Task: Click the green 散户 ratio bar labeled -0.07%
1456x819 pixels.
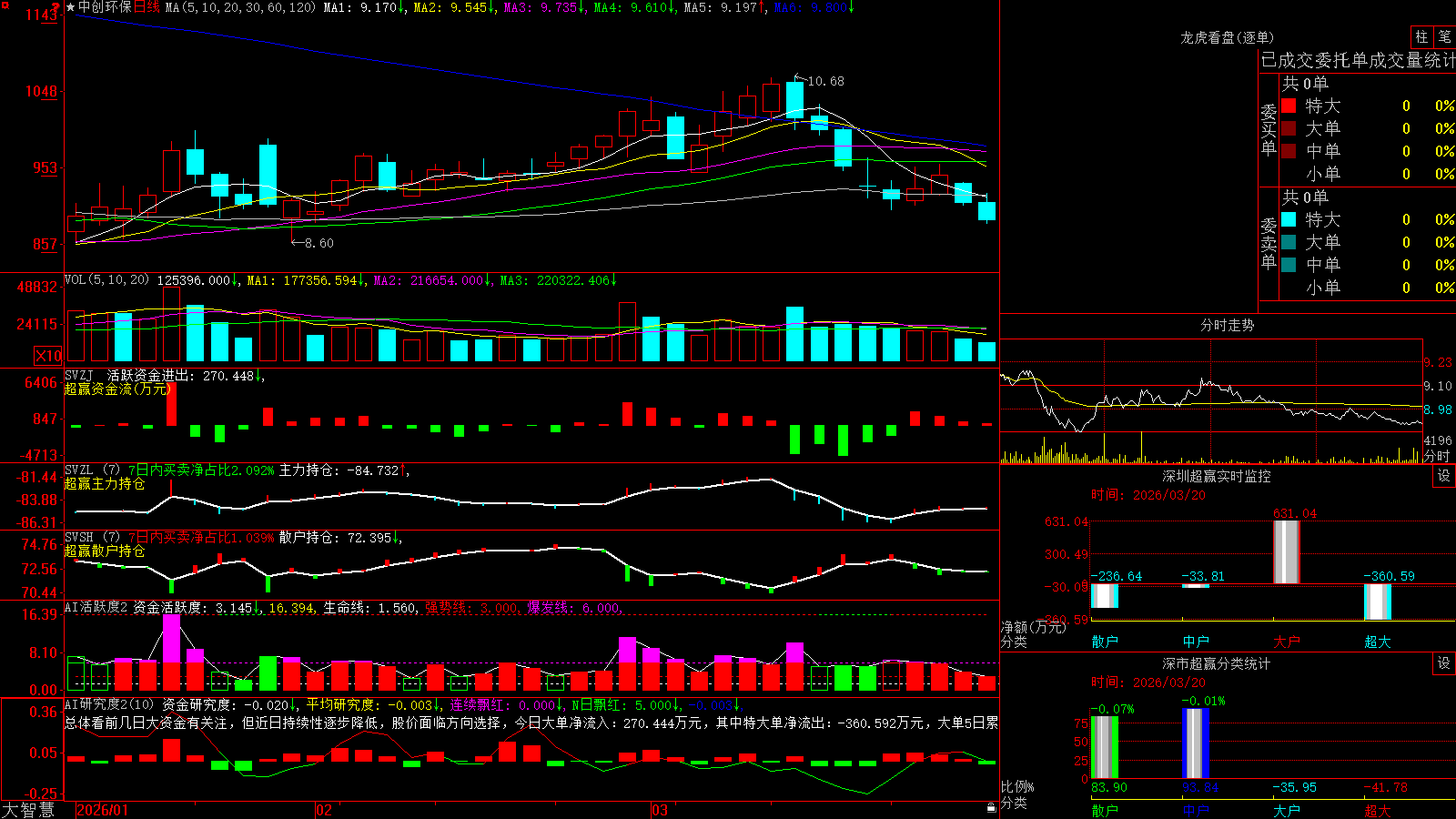Action: (1105, 747)
